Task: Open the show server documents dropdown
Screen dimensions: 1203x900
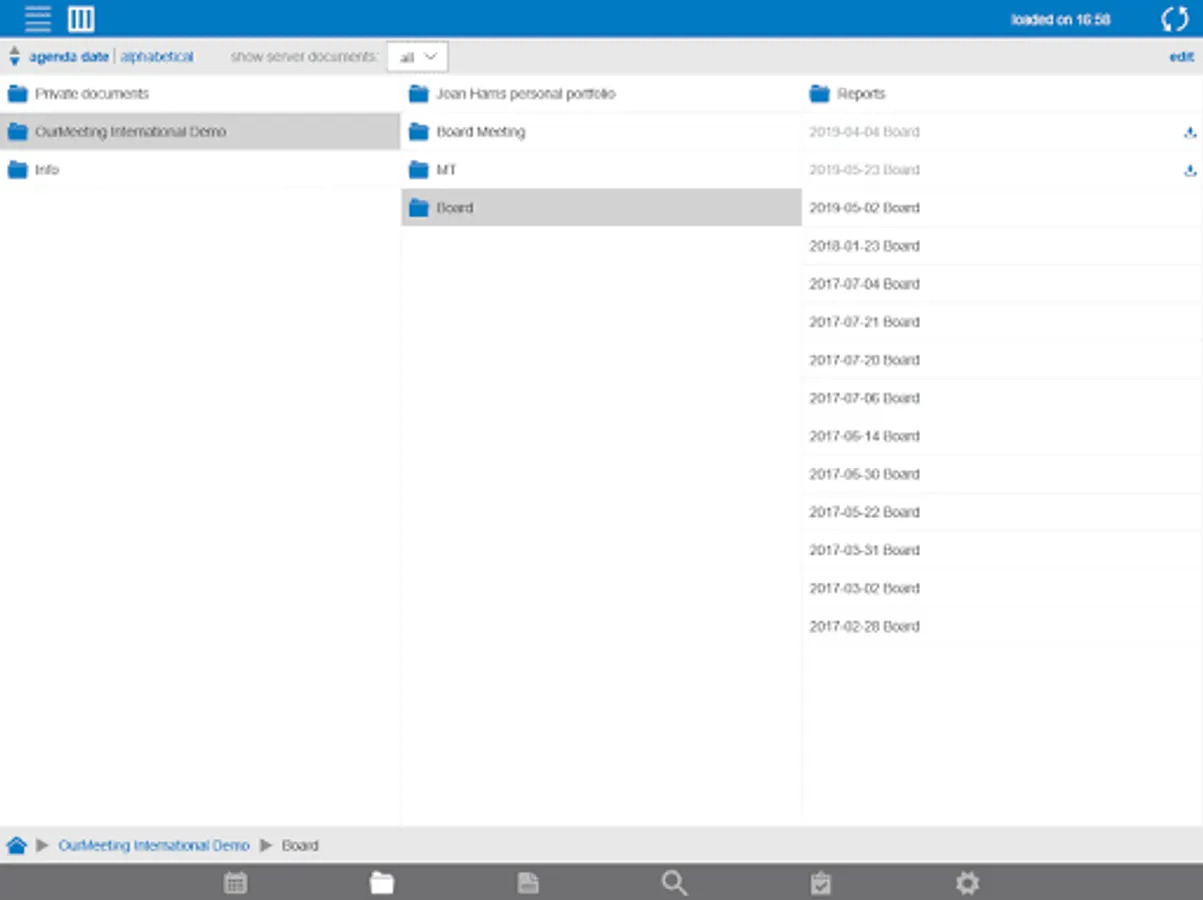Action: coord(417,57)
